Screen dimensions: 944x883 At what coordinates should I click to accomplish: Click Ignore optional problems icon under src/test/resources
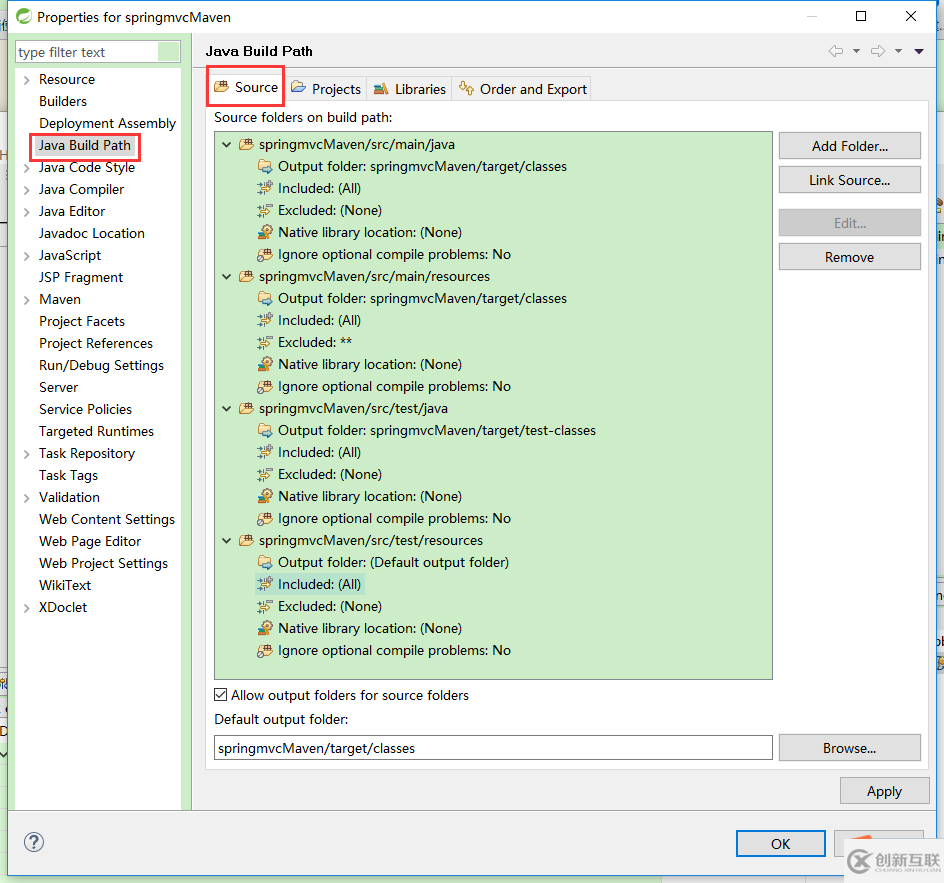(265, 650)
